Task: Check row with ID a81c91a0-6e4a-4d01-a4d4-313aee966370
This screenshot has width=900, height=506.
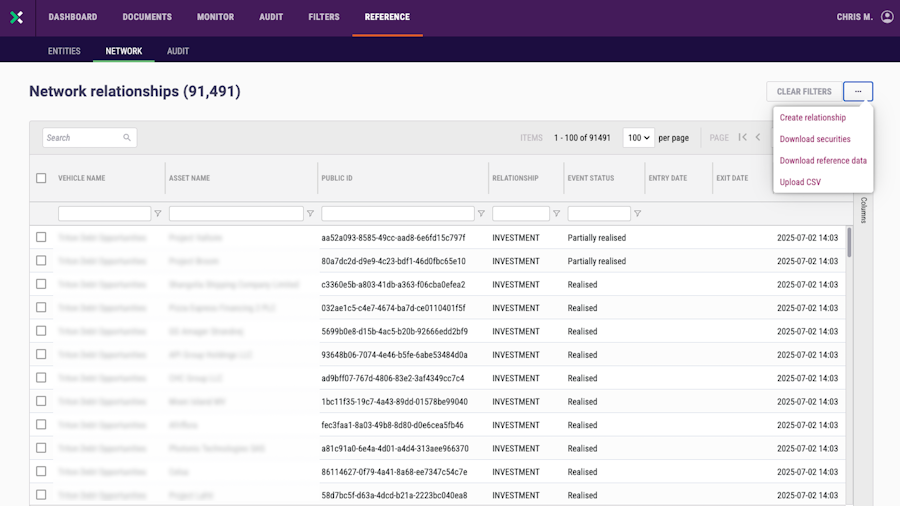Action: [41, 448]
